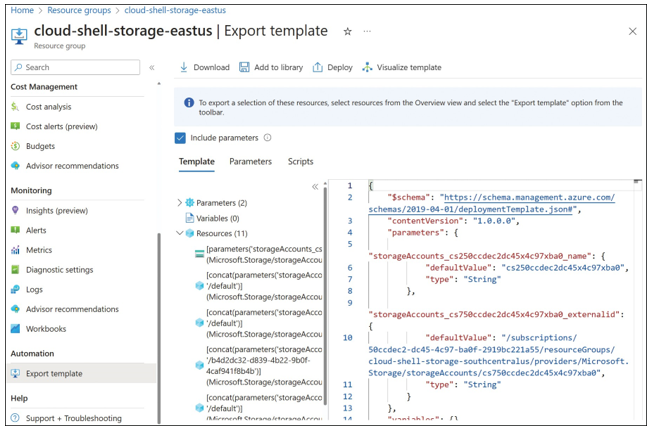
Task: Open Metrics in the Monitoring section
Action: [39, 250]
